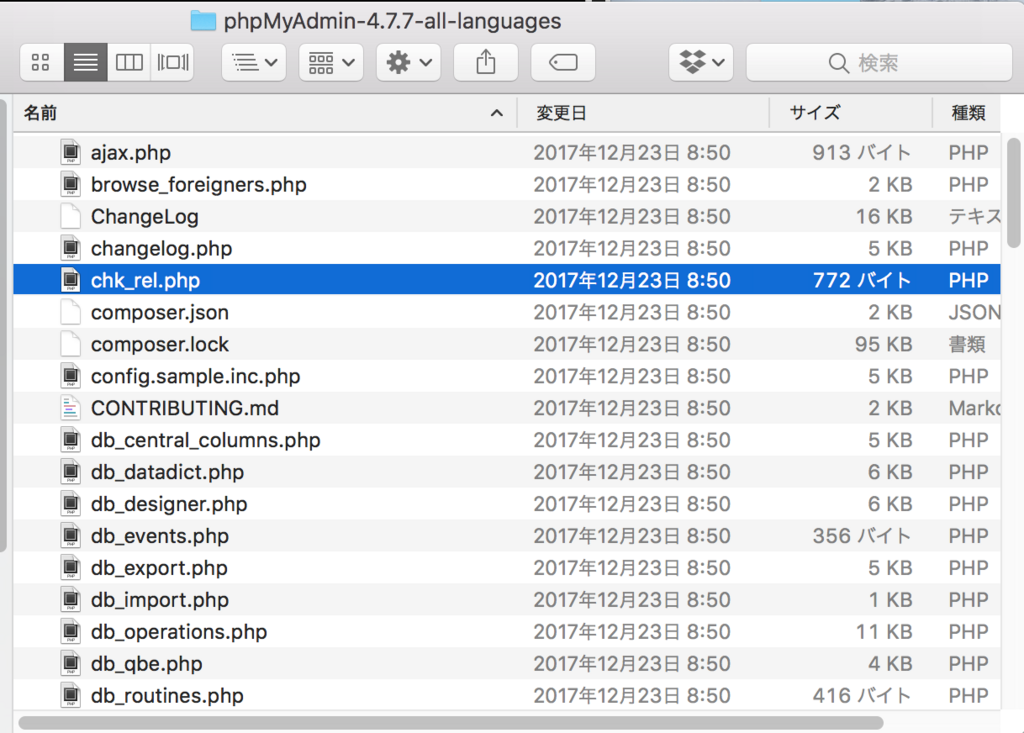Select the db_central_columns.php file name
The width and height of the screenshot is (1024, 733).
(206, 440)
